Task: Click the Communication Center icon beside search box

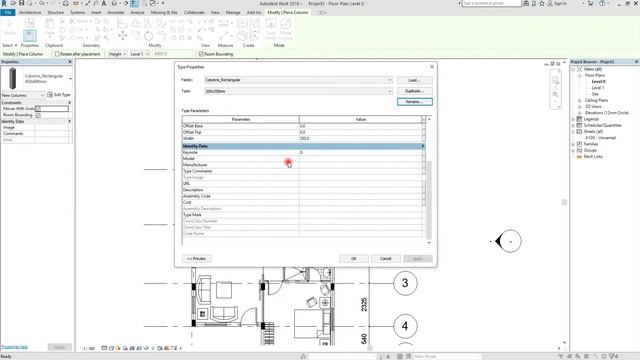Action: 534,3
